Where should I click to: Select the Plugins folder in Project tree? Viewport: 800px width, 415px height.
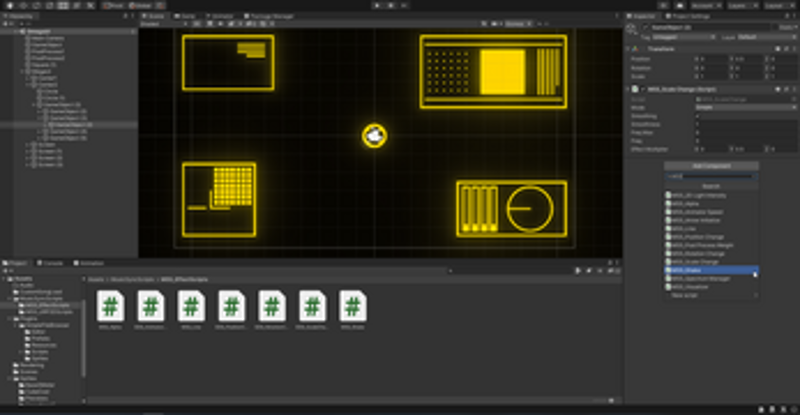(x=25, y=319)
